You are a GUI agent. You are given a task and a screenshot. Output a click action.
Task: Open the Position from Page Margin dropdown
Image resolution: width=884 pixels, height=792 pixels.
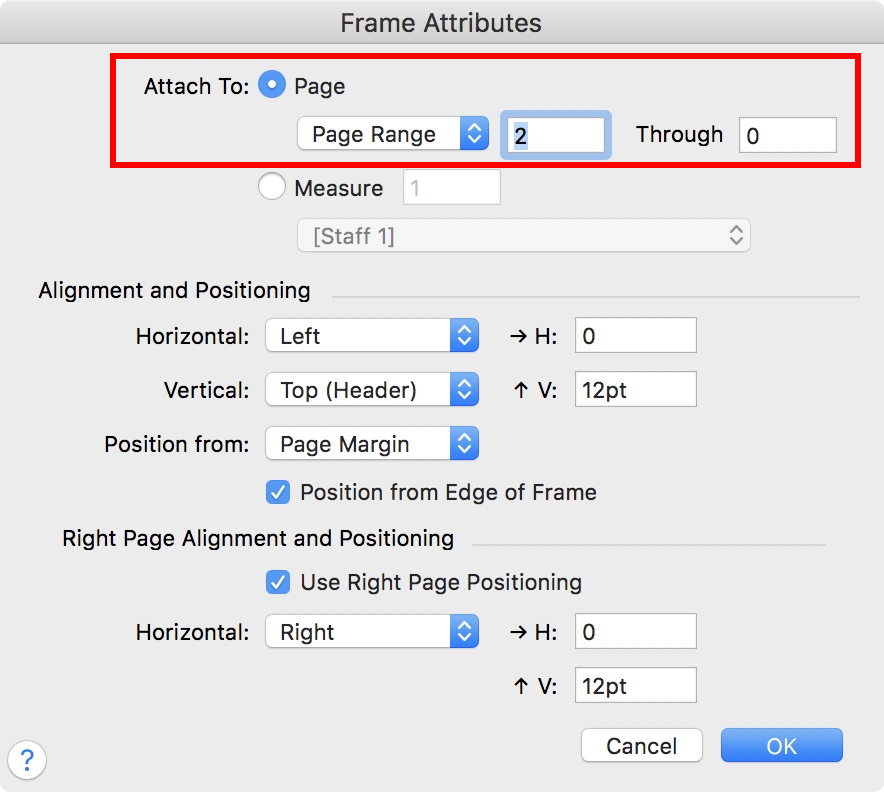click(372, 444)
